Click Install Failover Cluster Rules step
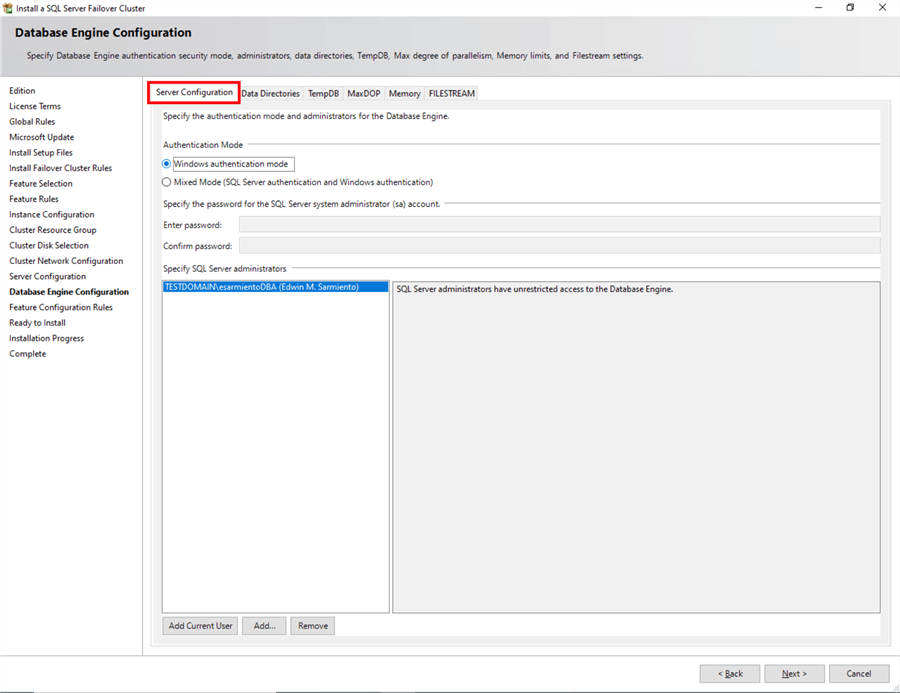The height and width of the screenshot is (693, 900). 61,168
